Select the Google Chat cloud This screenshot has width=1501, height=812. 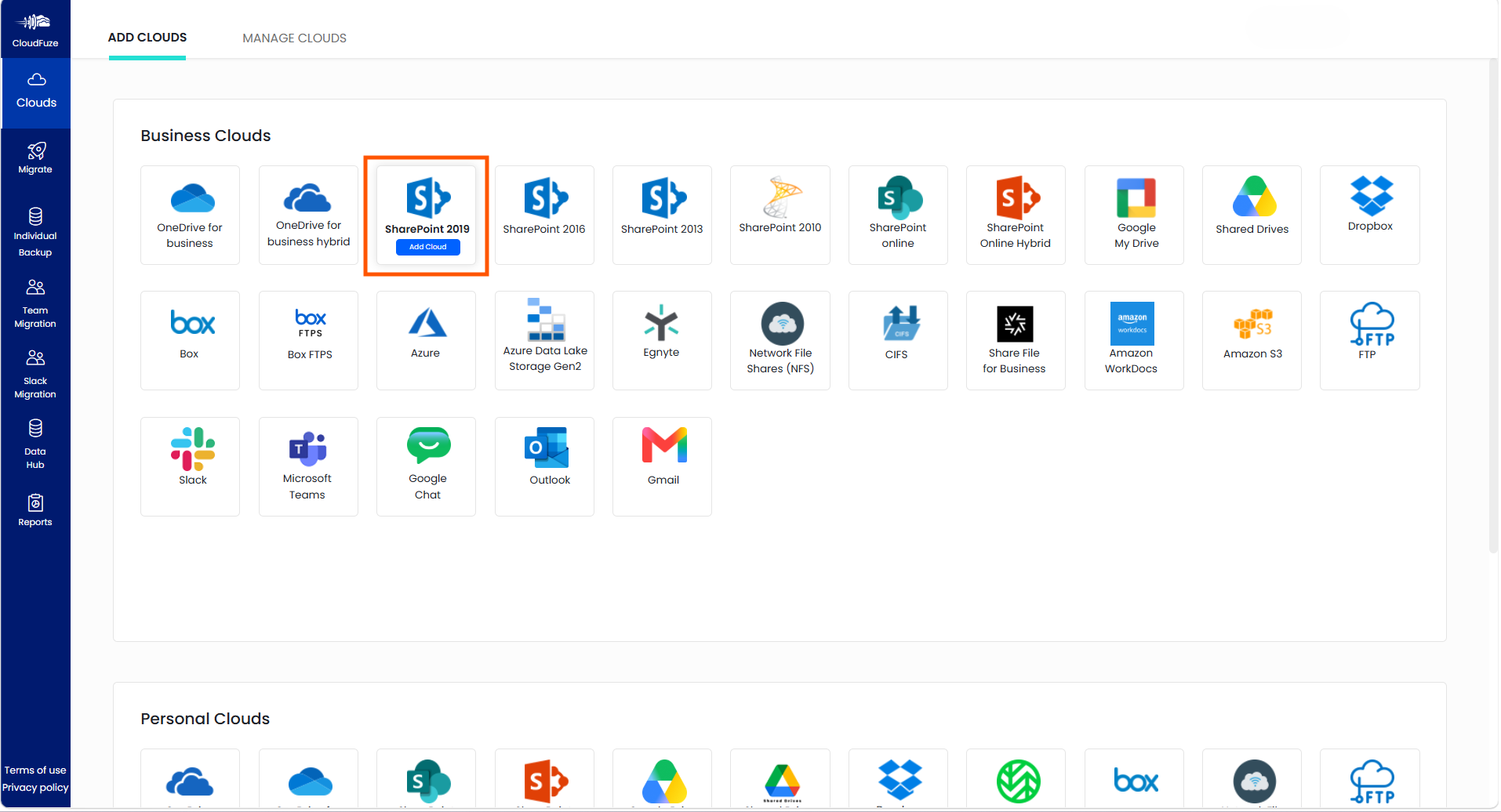point(426,466)
